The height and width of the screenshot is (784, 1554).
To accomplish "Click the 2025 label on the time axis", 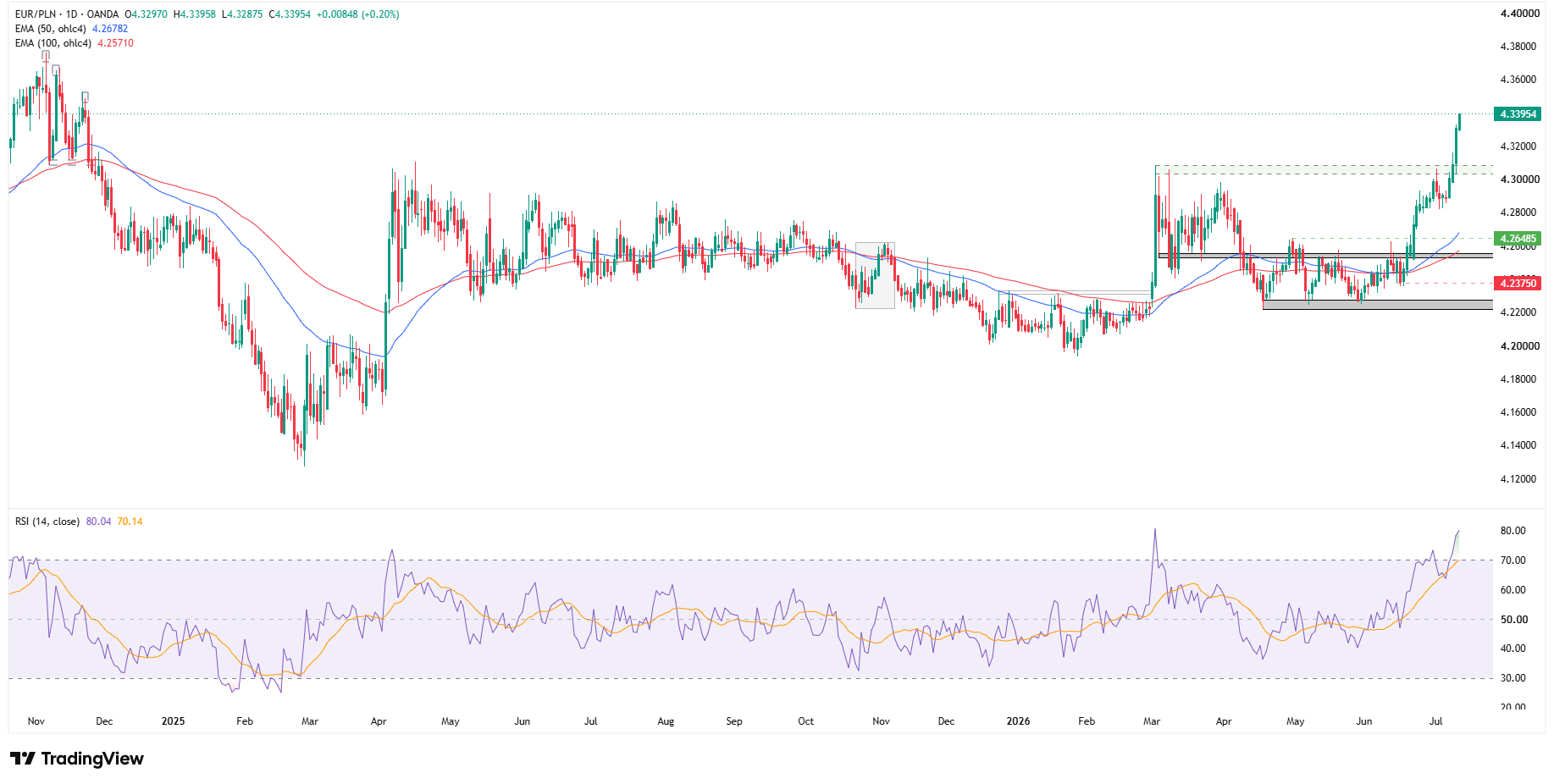I will coord(173,721).
